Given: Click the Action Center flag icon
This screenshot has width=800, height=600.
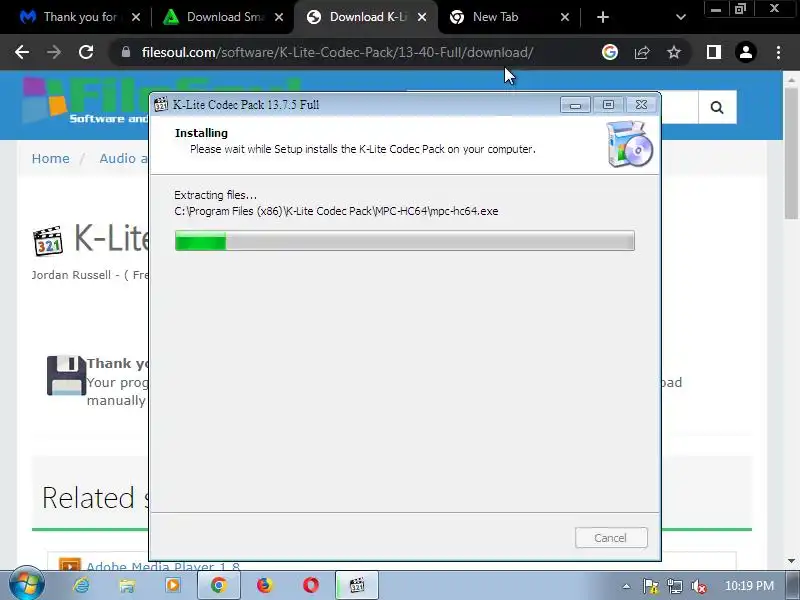Looking at the screenshot, I should (x=651, y=586).
